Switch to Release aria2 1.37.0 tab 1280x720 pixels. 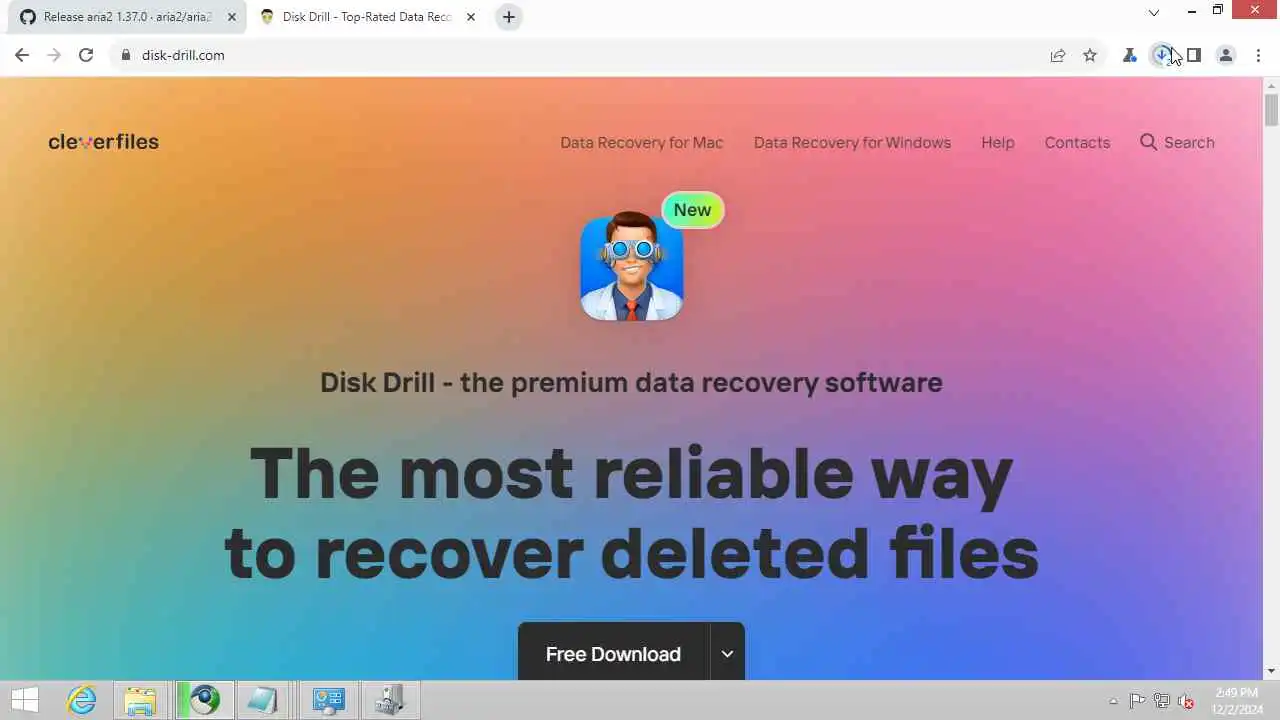tap(127, 17)
